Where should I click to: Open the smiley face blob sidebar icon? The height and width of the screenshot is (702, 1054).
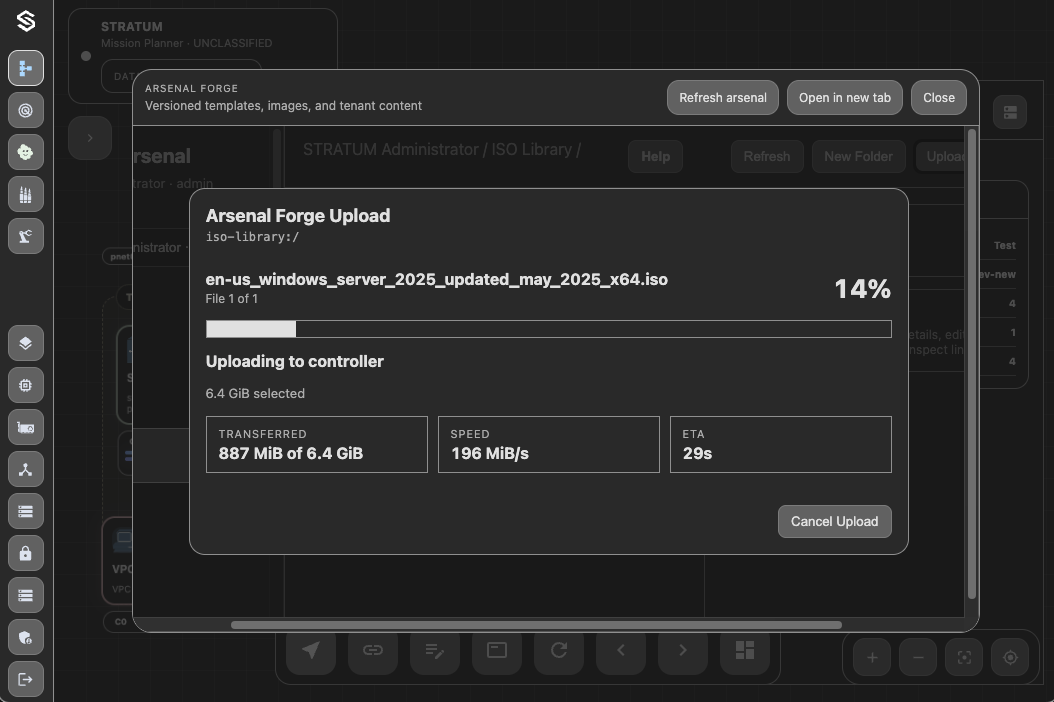coord(26,152)
